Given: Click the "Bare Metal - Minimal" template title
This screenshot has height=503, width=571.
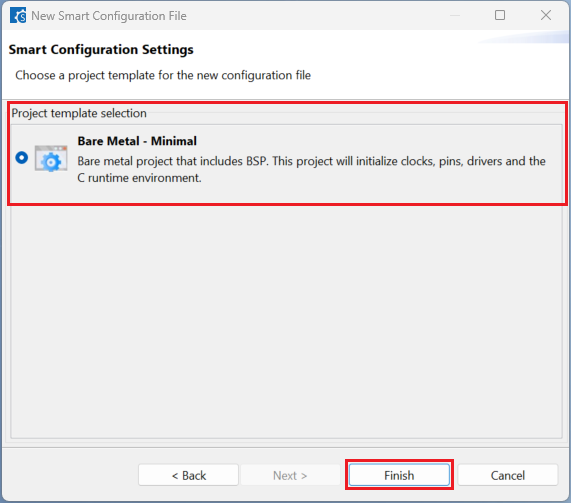Looking at the screenshot, I should [x=137, y=141].
